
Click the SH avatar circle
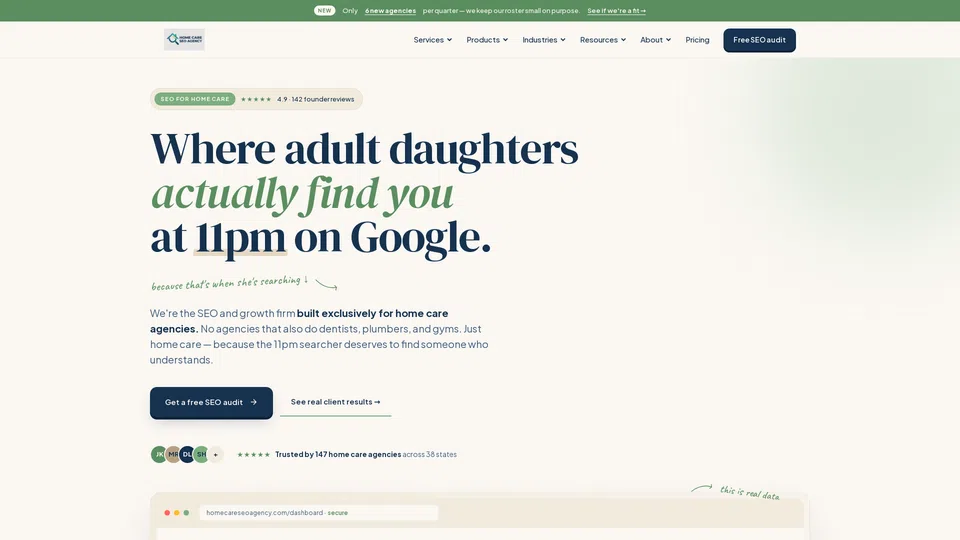click(x=201, y=454)
